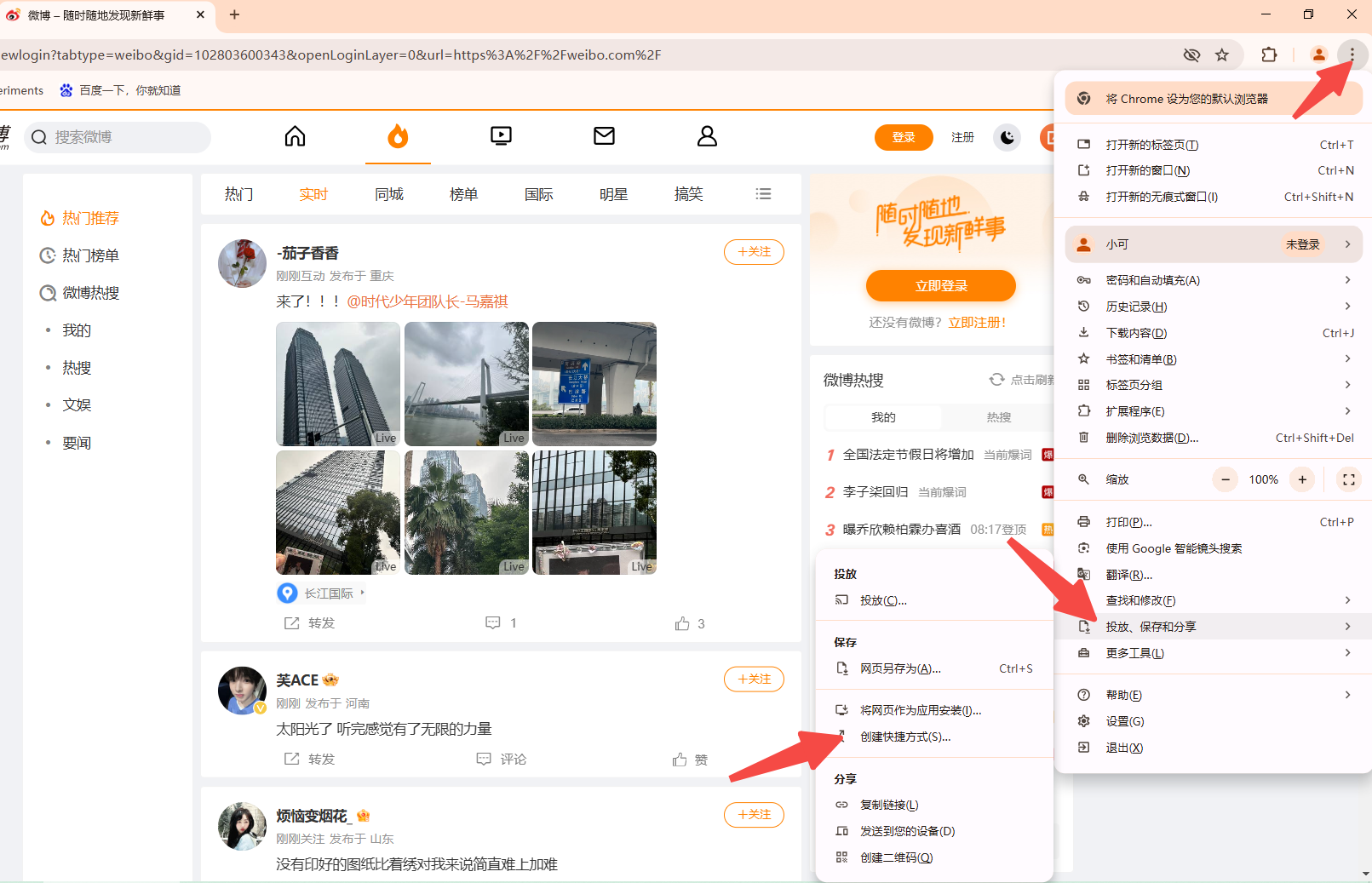Select the 热搜 tab in hot search panel
The width and height of the screenshot is (1372, 883).
coord(998,417)
